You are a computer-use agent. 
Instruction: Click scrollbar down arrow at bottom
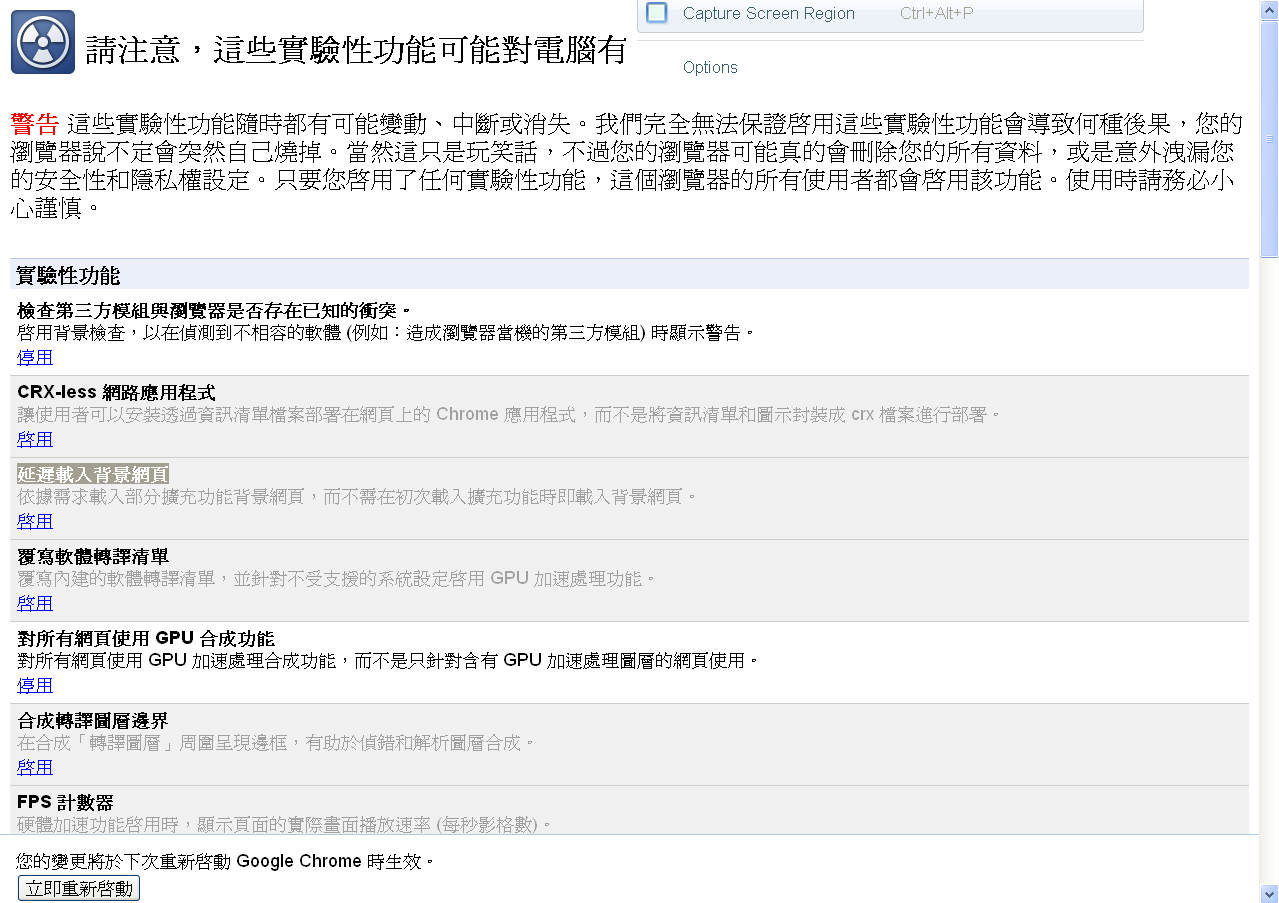(x=1269, y=893)
